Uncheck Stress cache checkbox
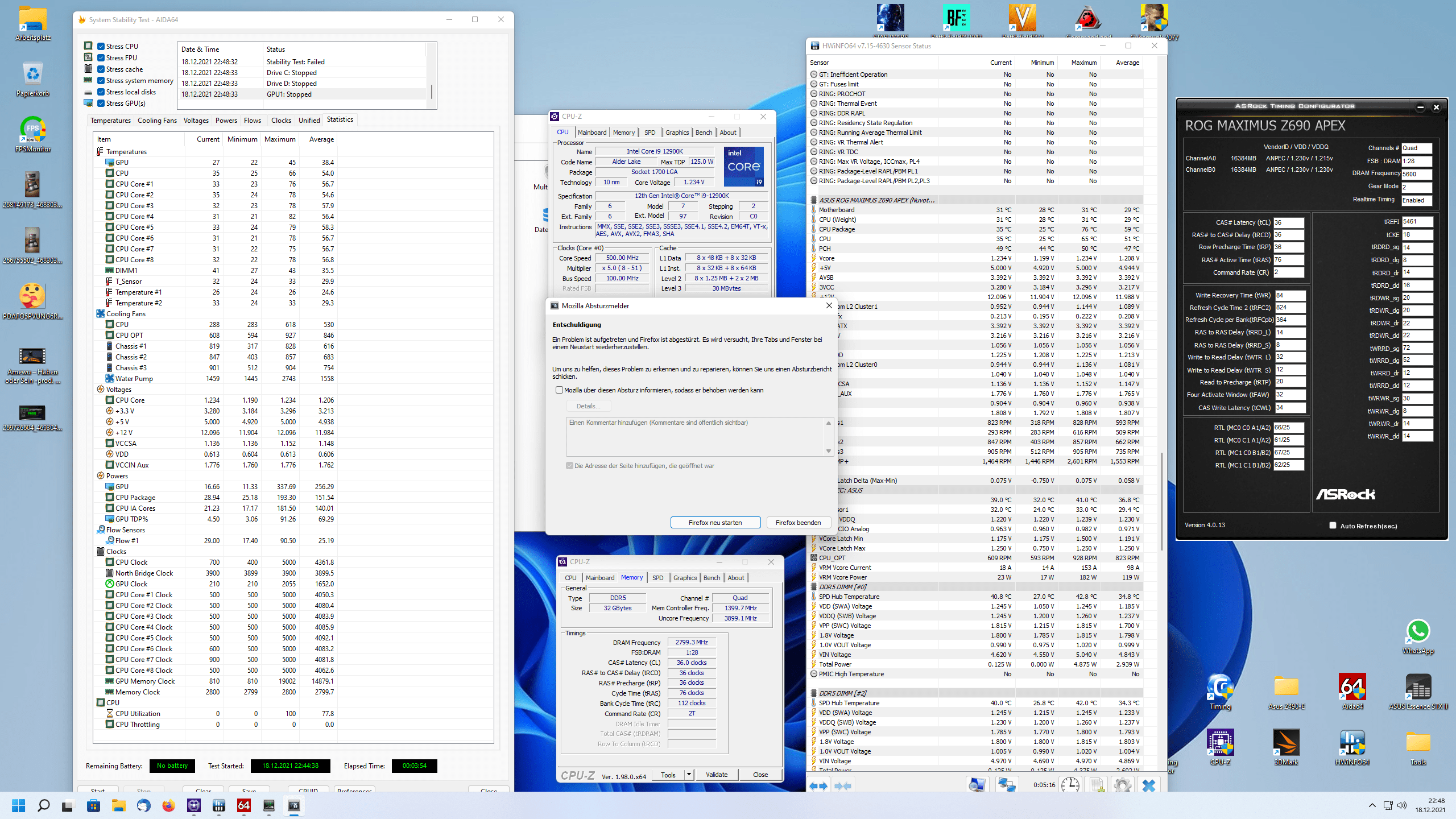Screen dimensions: 1456x819 pyautogui.click(x=101, y=69)
